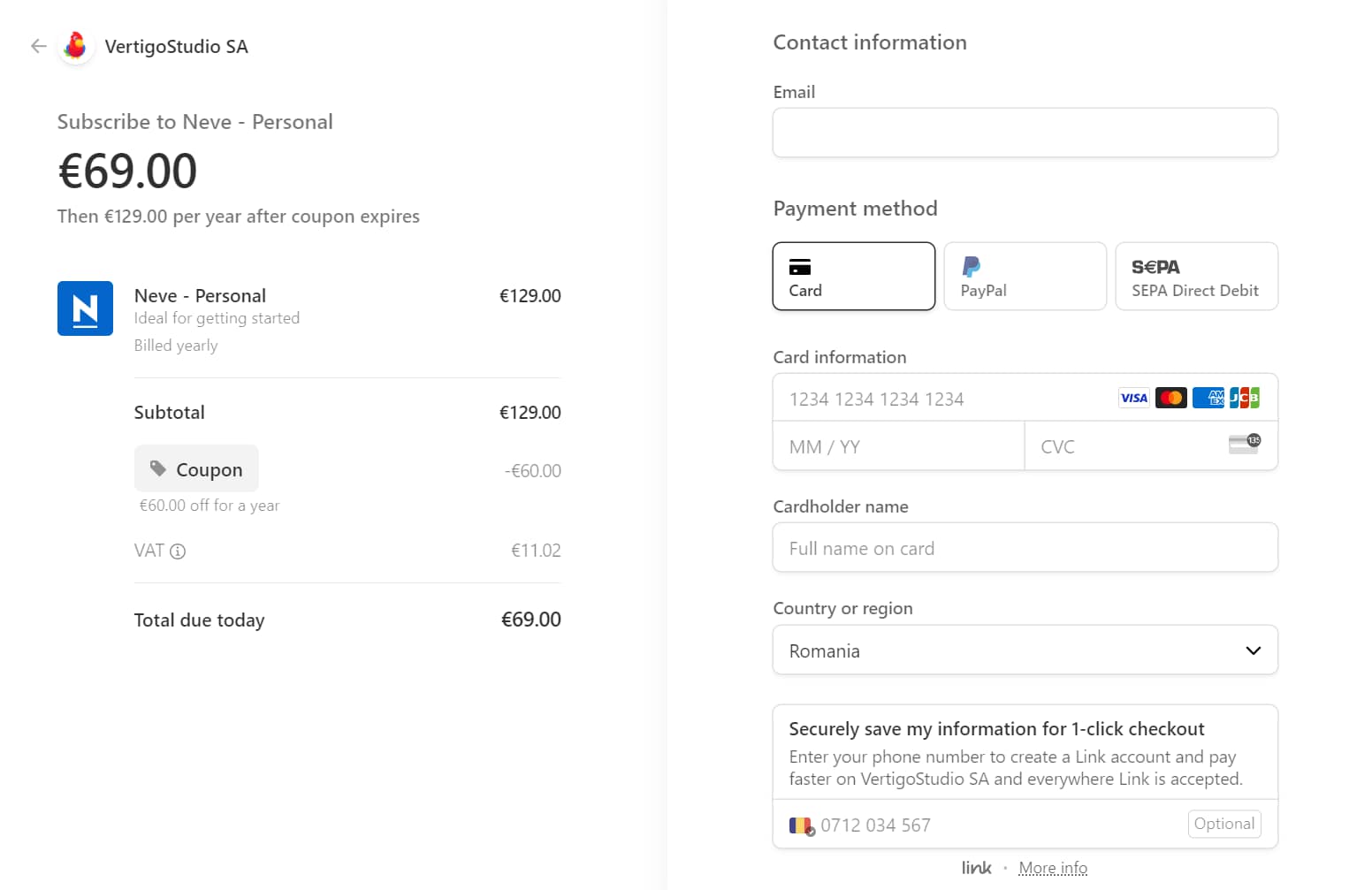Image resolution: width=1372 pixels, height=890 pixels.
Task: Click the Coupon tag button
Action: click(x=196, y=469)
